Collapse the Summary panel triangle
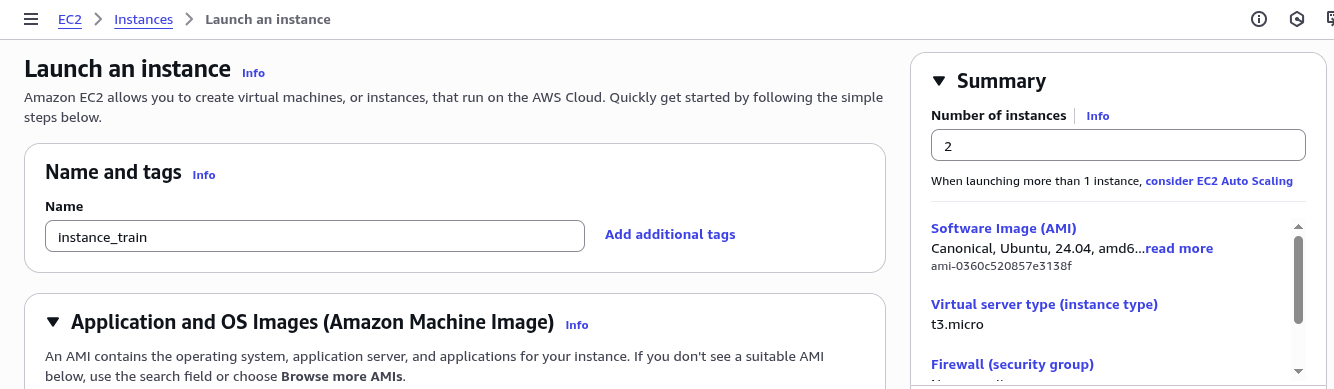 (x=938, y=81)
